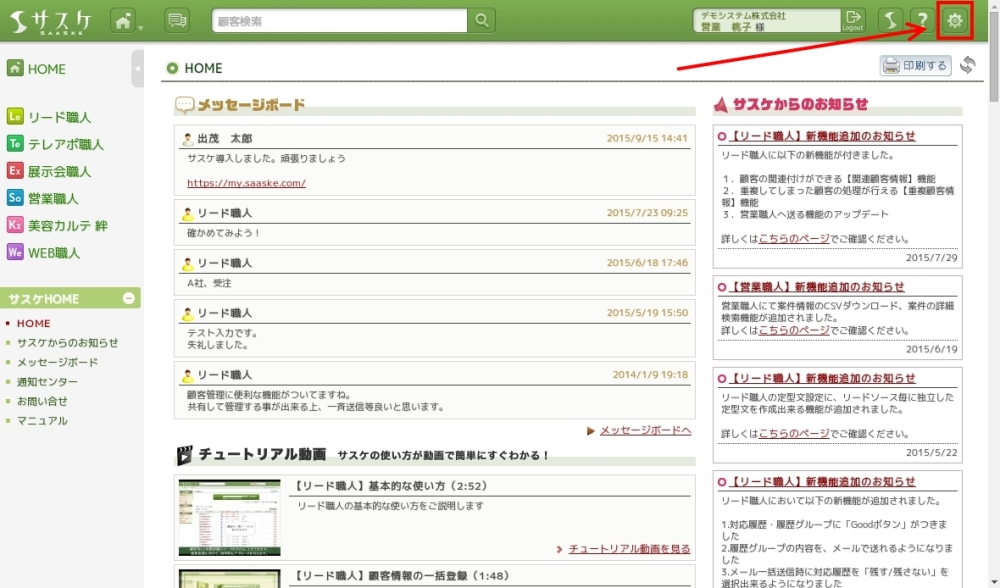Collapse the left sidebar panel
The width and height of the screenshot is (1000, 588).
(x=137, y=69)
